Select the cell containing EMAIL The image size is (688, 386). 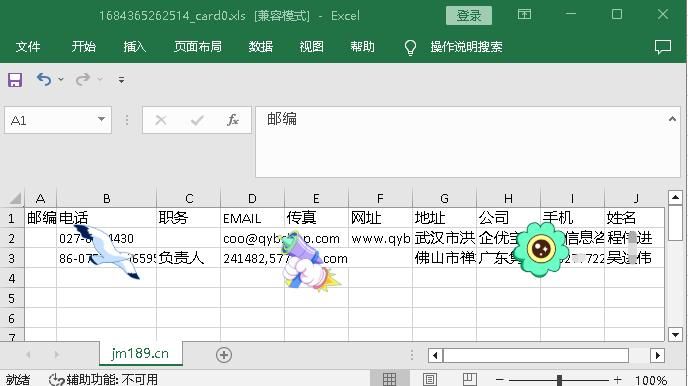[252, 218]
